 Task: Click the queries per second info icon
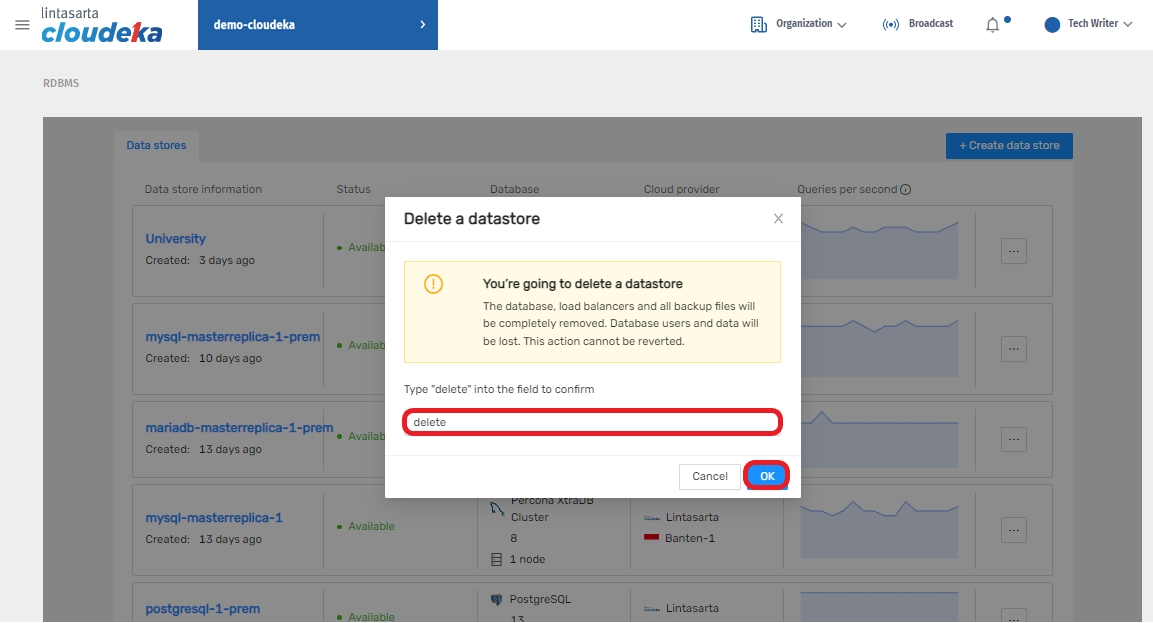pyautogui.click(x=905, y=190)
